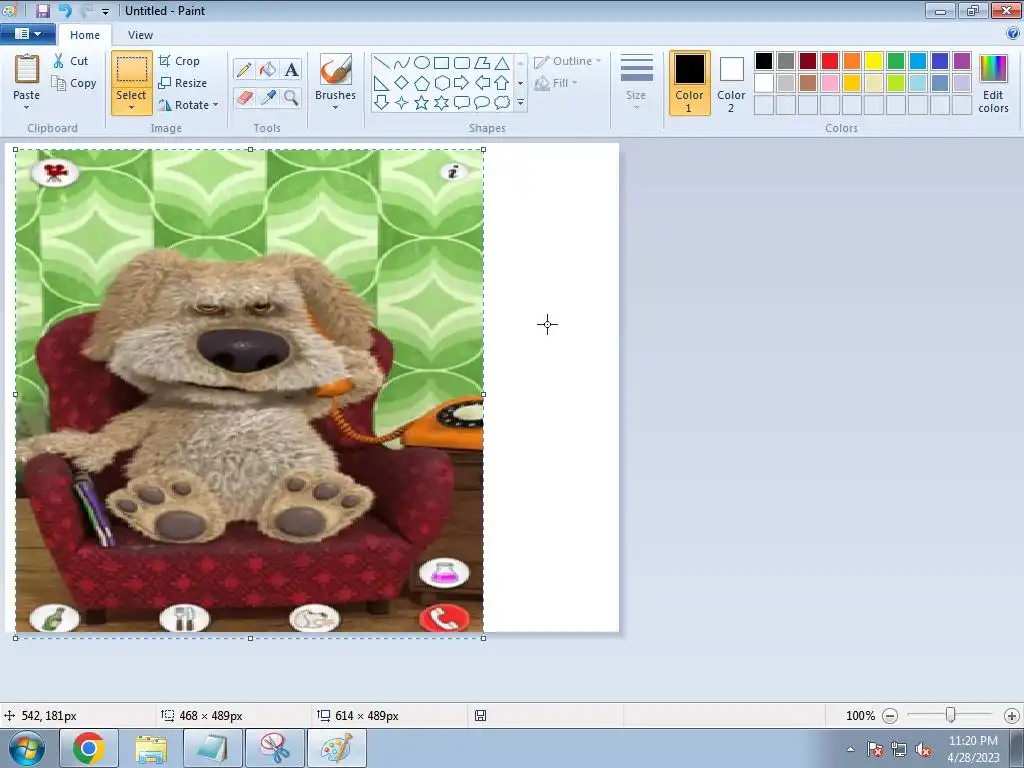This screenshot has height=768, width=1024.
Task: Choose the Fill with color bucket
Action: 268,69
